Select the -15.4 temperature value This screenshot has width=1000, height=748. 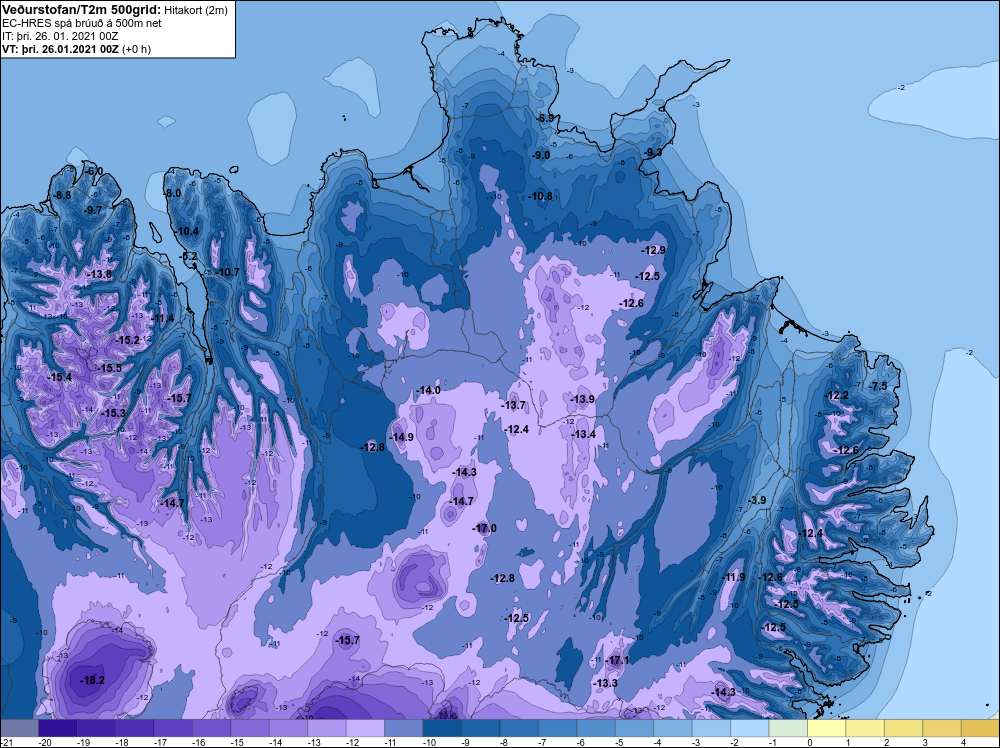(59, 378)
